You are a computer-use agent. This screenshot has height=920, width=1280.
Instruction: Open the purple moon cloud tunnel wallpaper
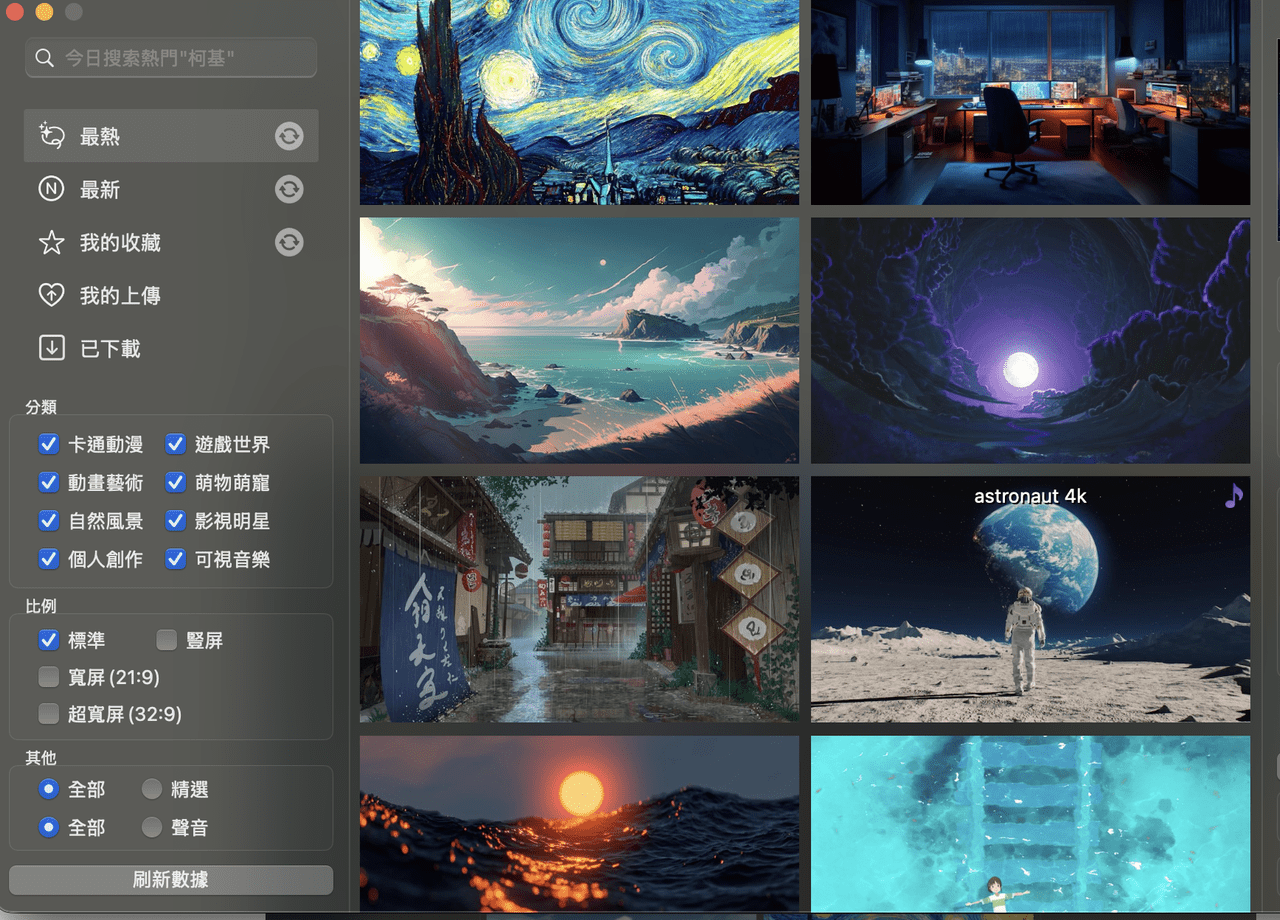pos(1030,341)
